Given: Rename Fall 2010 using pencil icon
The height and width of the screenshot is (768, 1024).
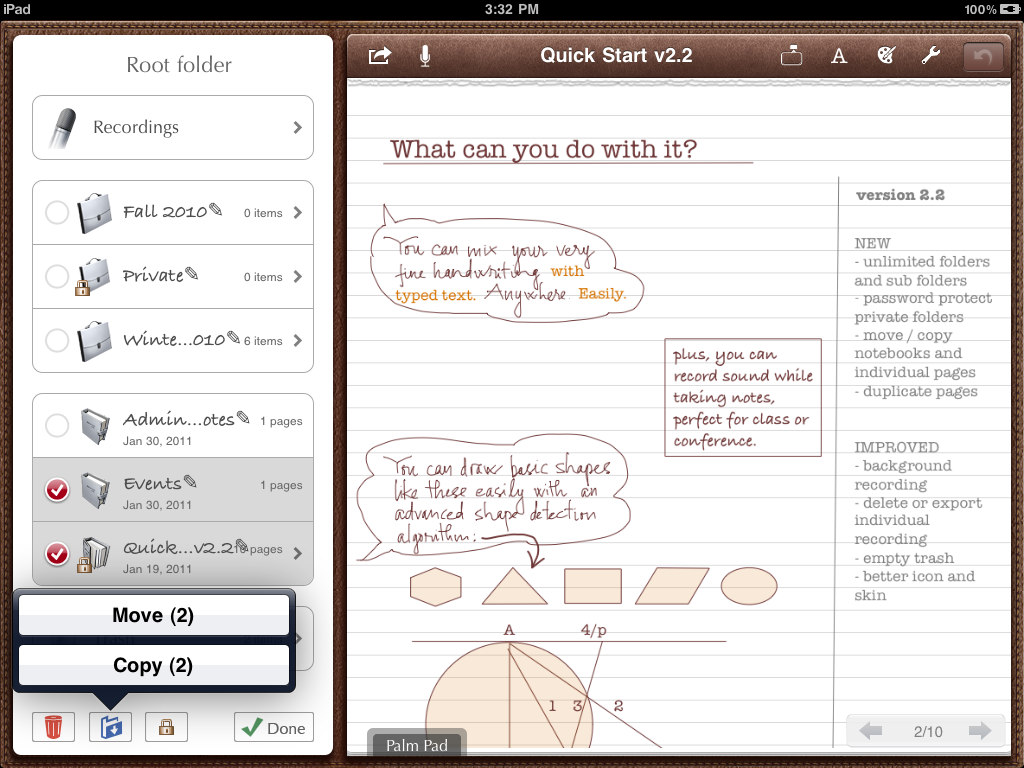Looking at the screenshot, I should pos(216,210).
